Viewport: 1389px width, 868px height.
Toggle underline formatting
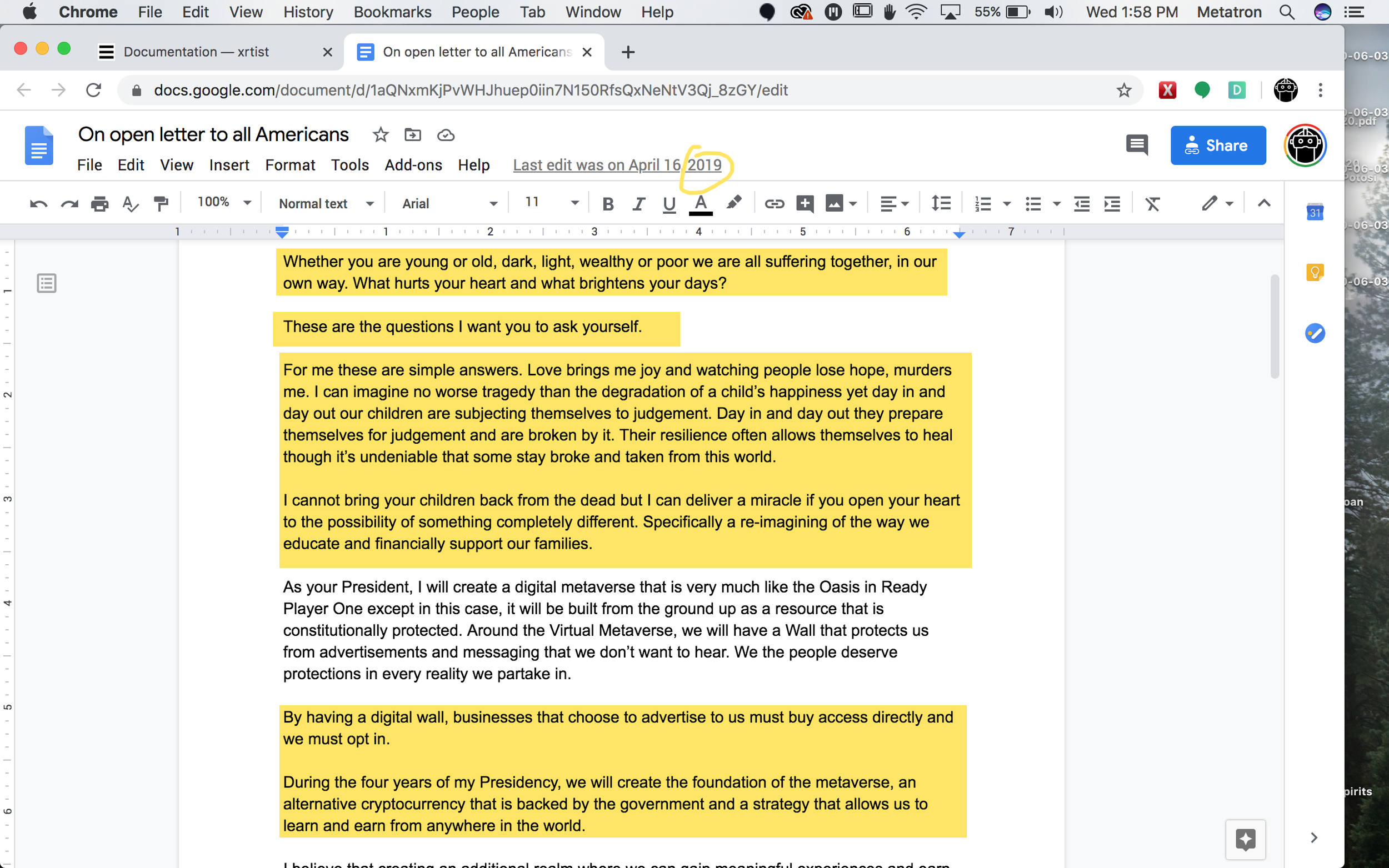pyautogui.click(x=669, y=204)
